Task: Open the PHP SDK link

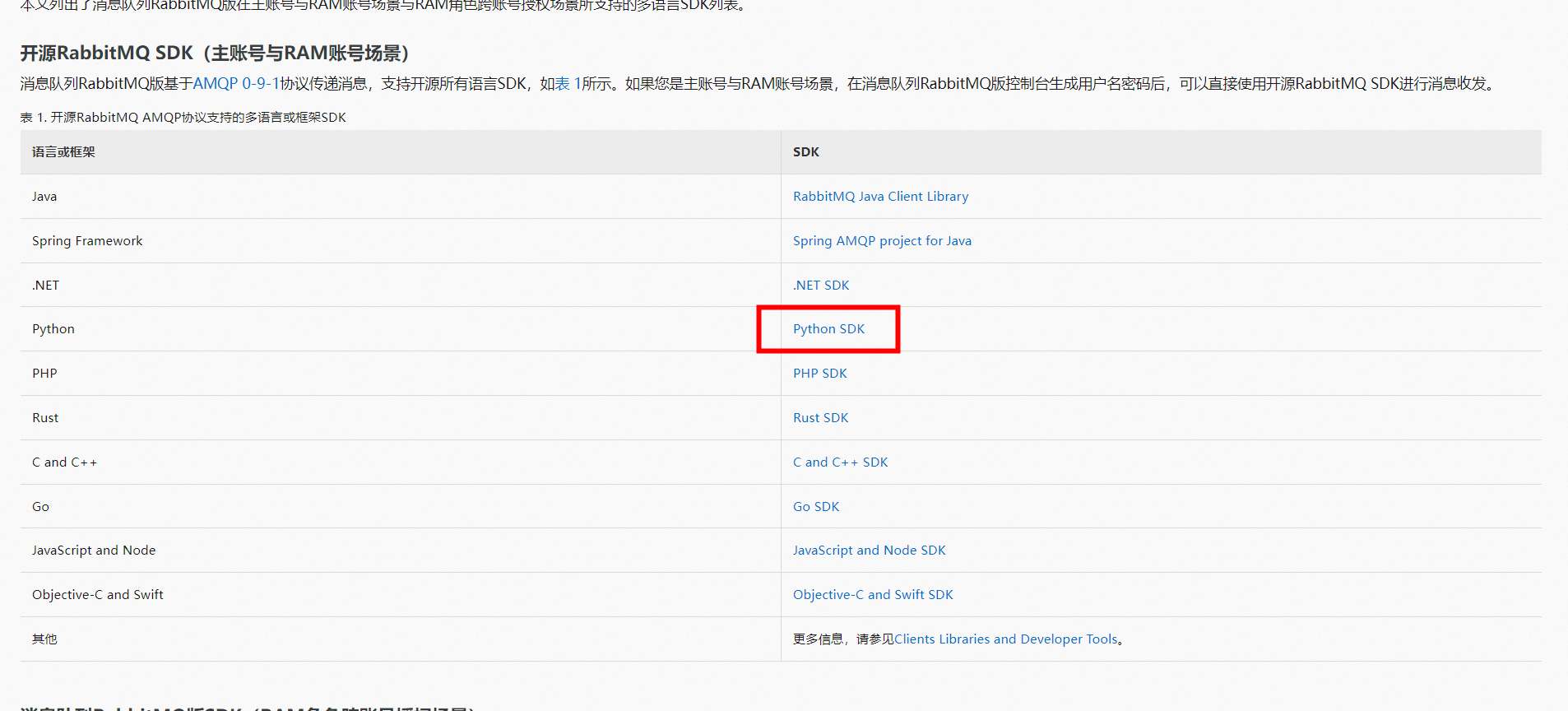Action: (x=819, y=374)
